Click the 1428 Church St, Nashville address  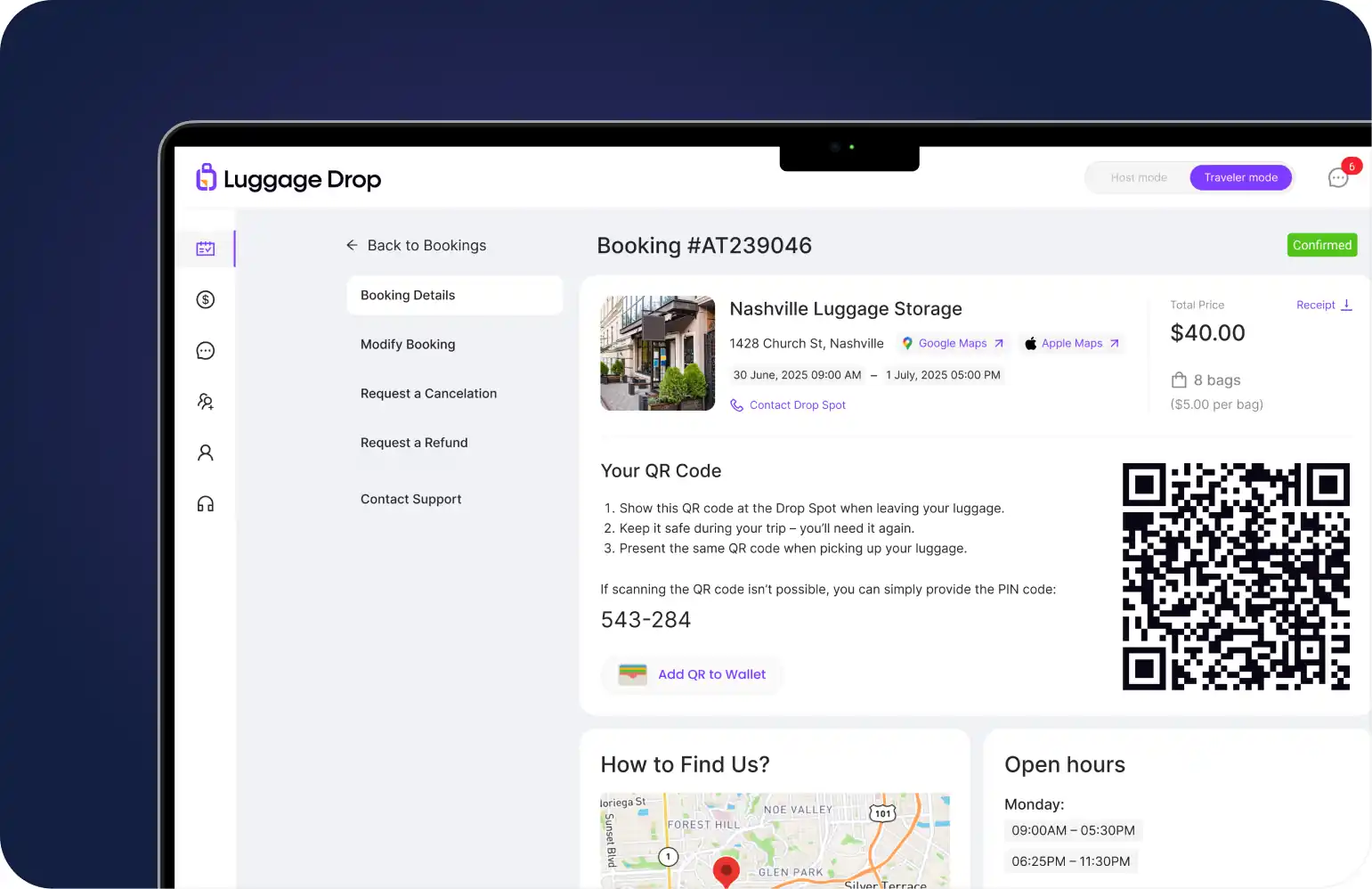(x=807, y=343)
